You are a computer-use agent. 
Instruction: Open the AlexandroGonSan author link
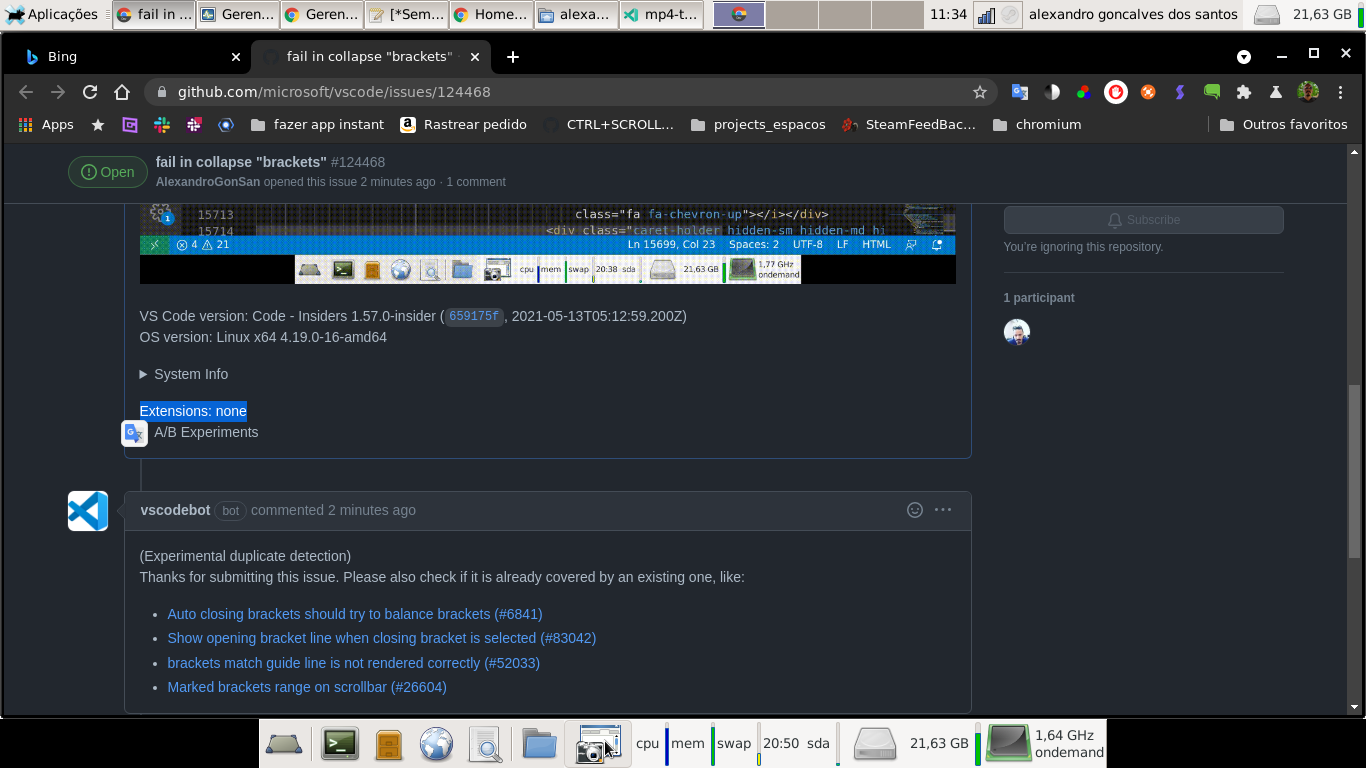pos(208,182)
